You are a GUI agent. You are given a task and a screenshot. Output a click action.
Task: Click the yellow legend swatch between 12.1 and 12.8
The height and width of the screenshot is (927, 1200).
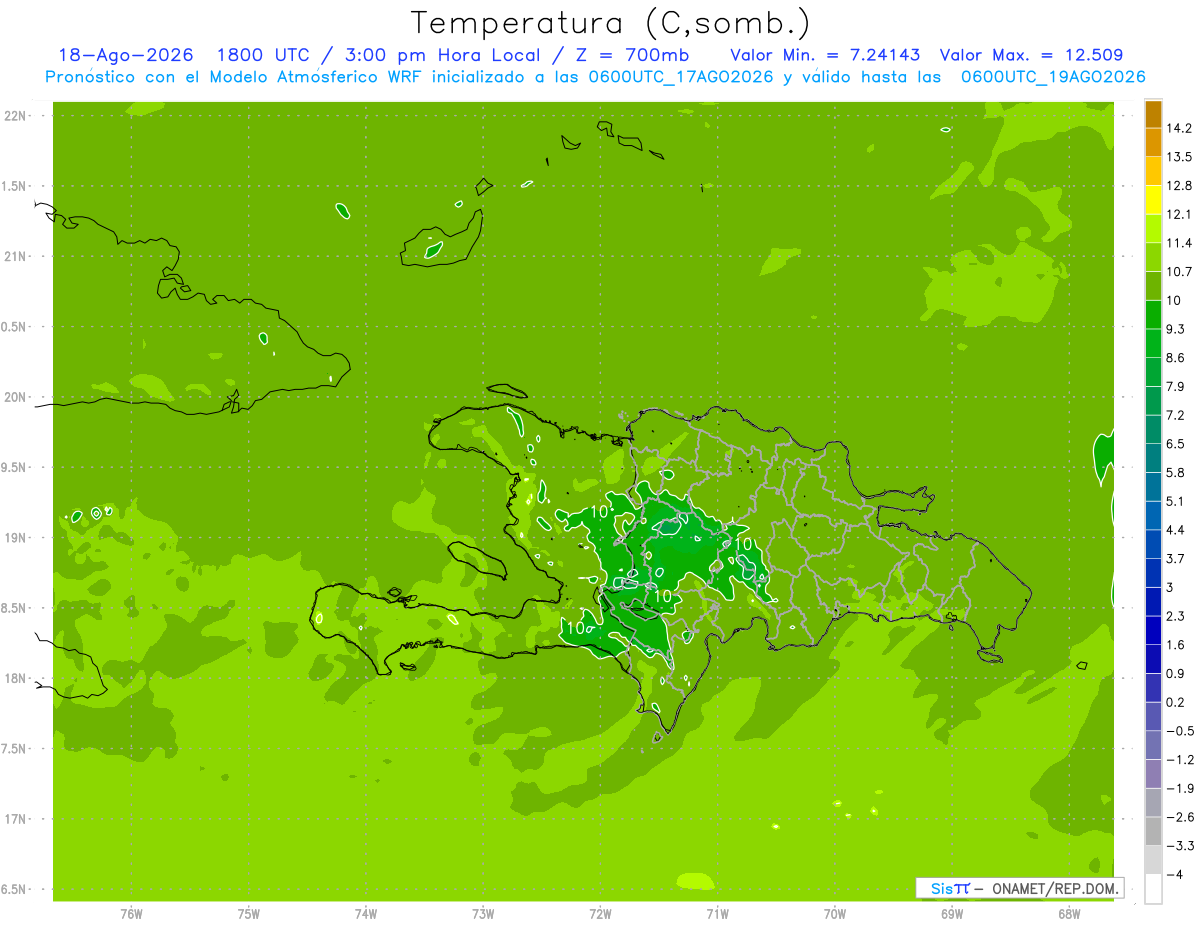point(1152,200)
